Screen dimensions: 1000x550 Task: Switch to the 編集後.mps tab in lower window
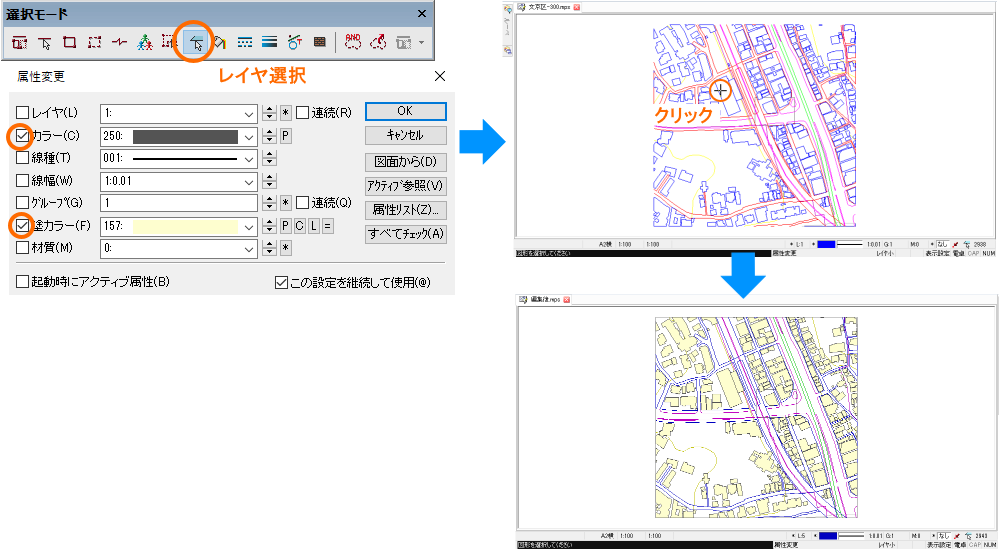point(545,299)
